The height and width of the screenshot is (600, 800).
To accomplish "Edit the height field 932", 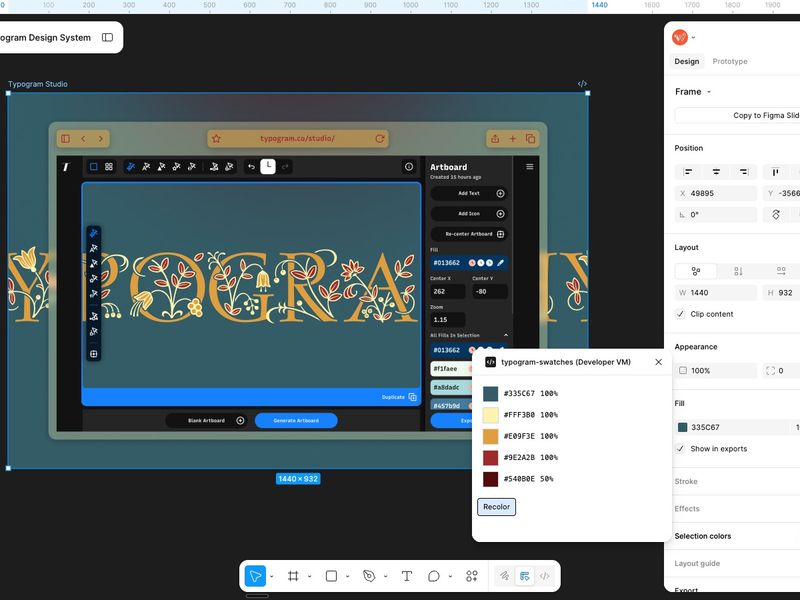I will point(782,293).
